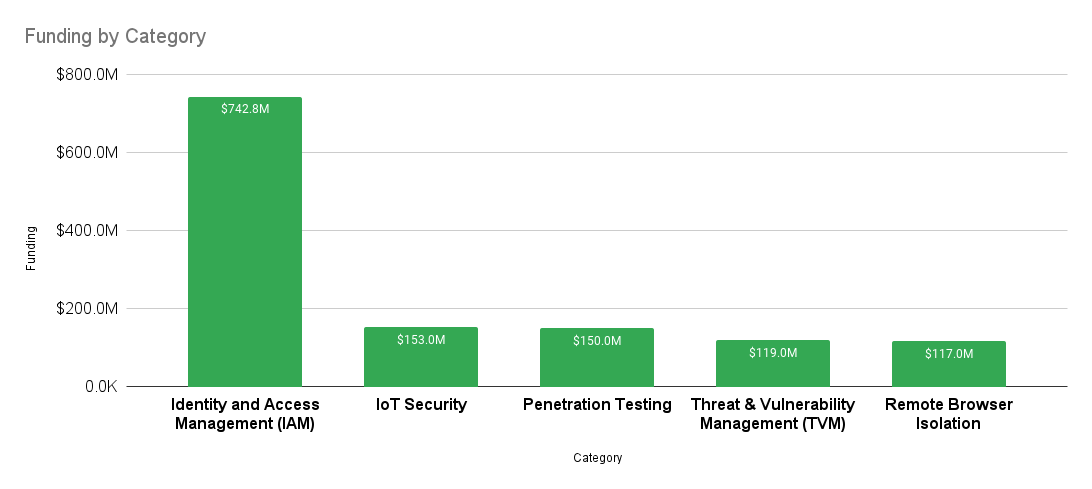This screenshot has height=489, width=1092.
Task: Click the $117.0M data label
Action: 949,354
